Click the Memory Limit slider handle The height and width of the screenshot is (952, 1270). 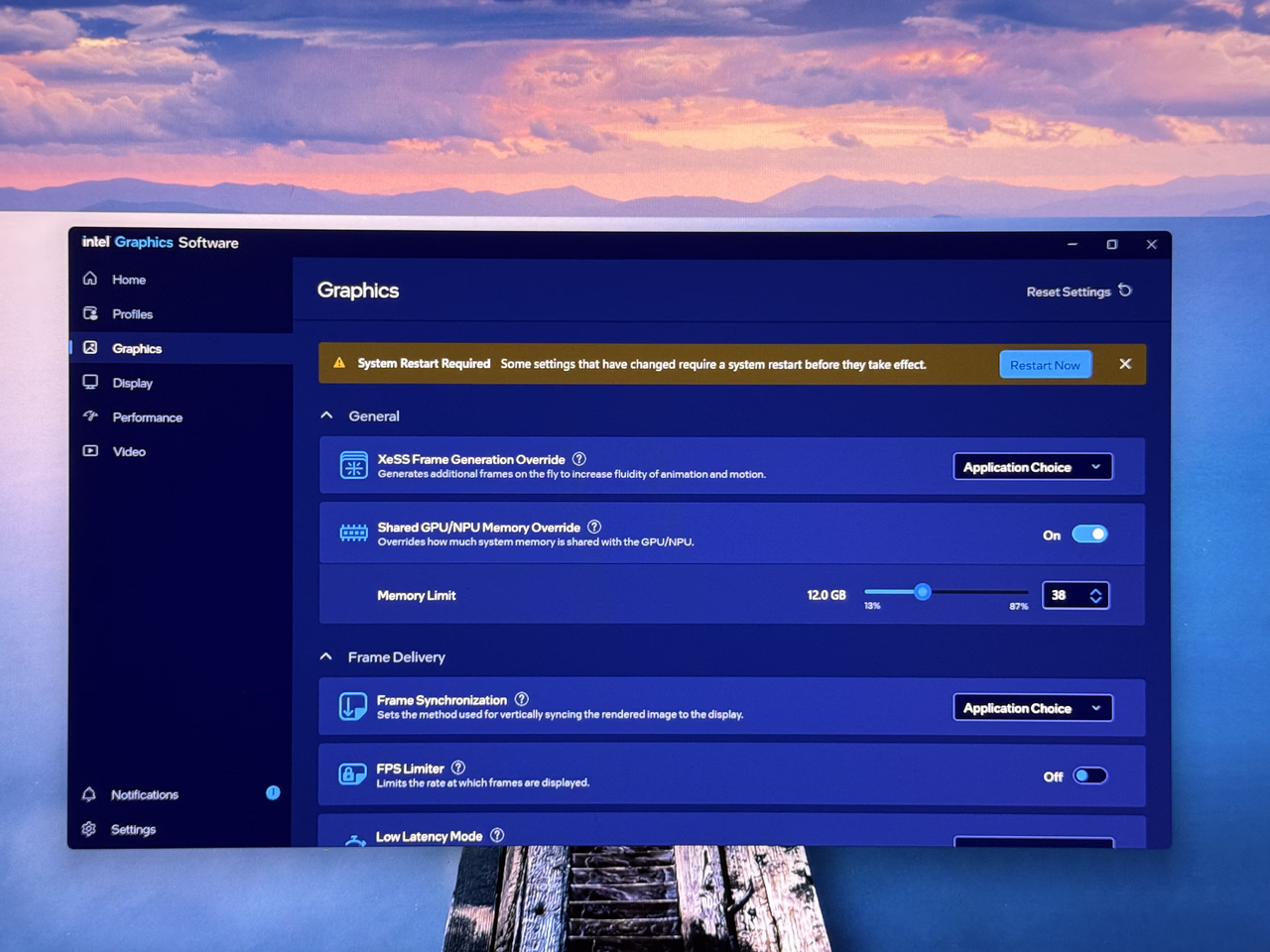click(x=923, y=592)
